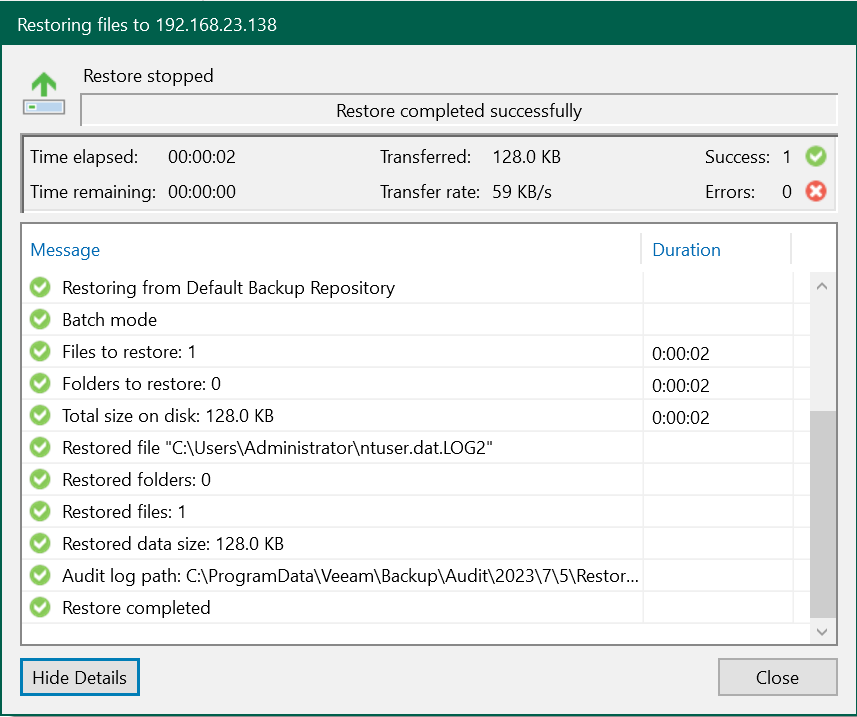Screen dimensions: 857x717
Task: Sort by the Message column header
Action: [65, 250]
